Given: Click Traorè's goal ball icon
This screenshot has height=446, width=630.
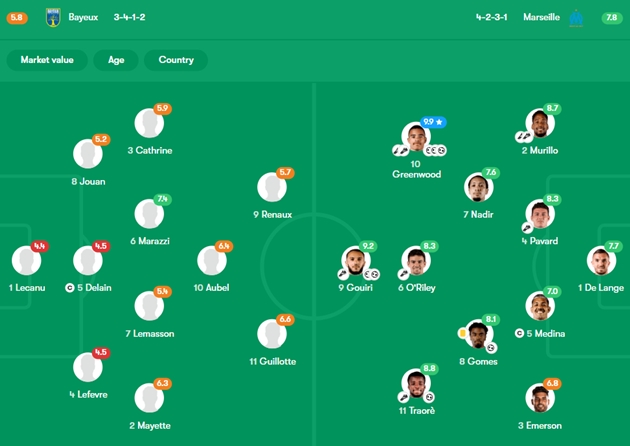Looking at the screenshot, I should (429, 397).
